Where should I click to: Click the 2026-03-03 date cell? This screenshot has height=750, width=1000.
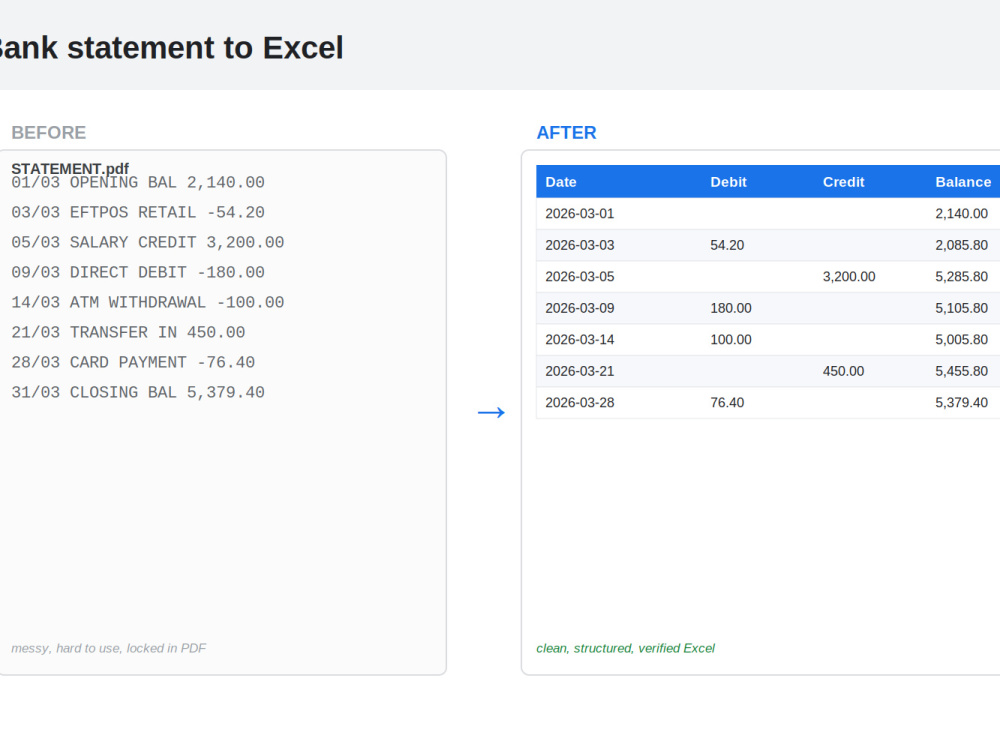(619, 245)
